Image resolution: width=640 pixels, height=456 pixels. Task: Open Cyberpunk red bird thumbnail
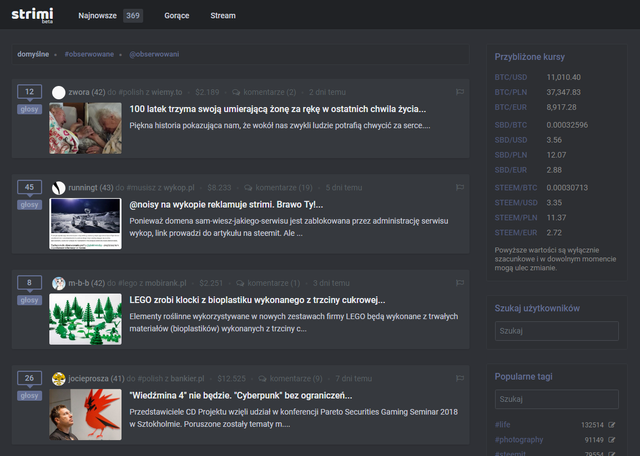(85, 415)
